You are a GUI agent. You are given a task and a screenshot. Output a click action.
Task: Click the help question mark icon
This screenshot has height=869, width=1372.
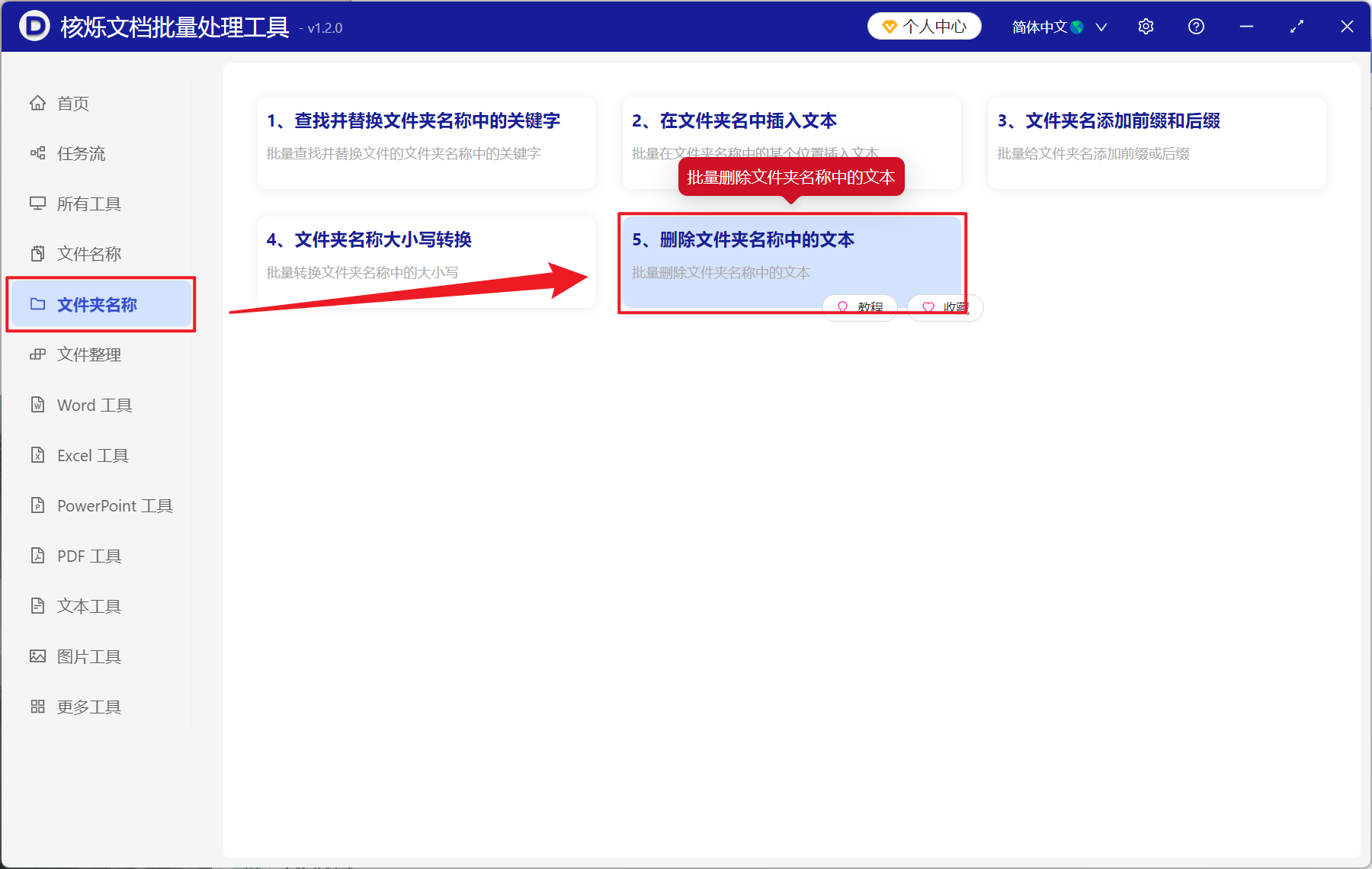pos(1195,26)
